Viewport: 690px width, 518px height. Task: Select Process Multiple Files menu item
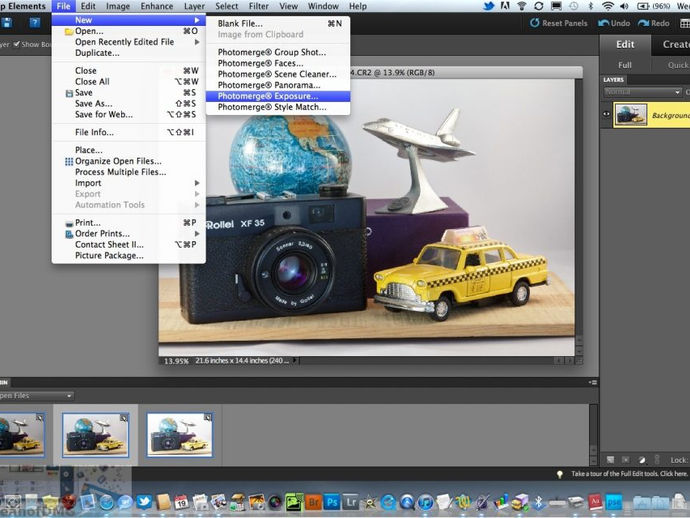tap(128, 172)
